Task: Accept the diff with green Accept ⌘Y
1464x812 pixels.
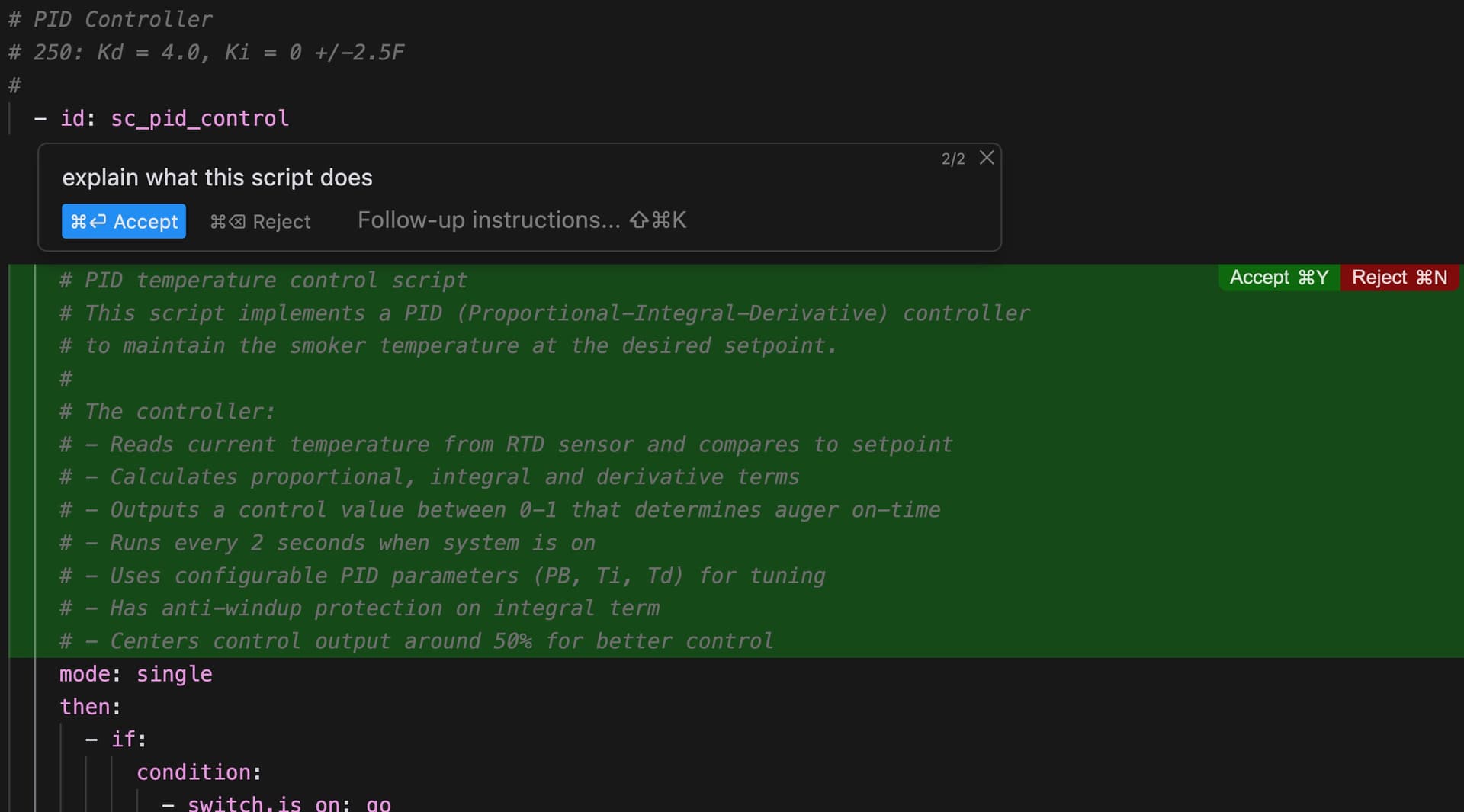Action: click(x=1279, y=278)
